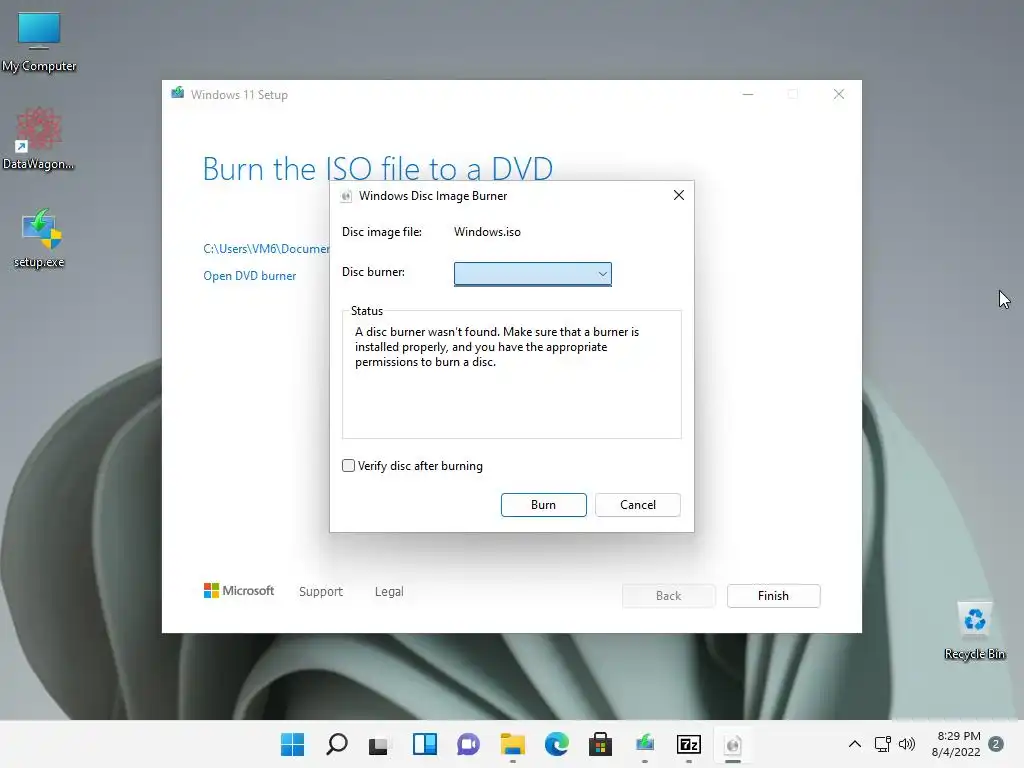Click the Burn button
Screen dimensions: 1024x768
point(543,505)
